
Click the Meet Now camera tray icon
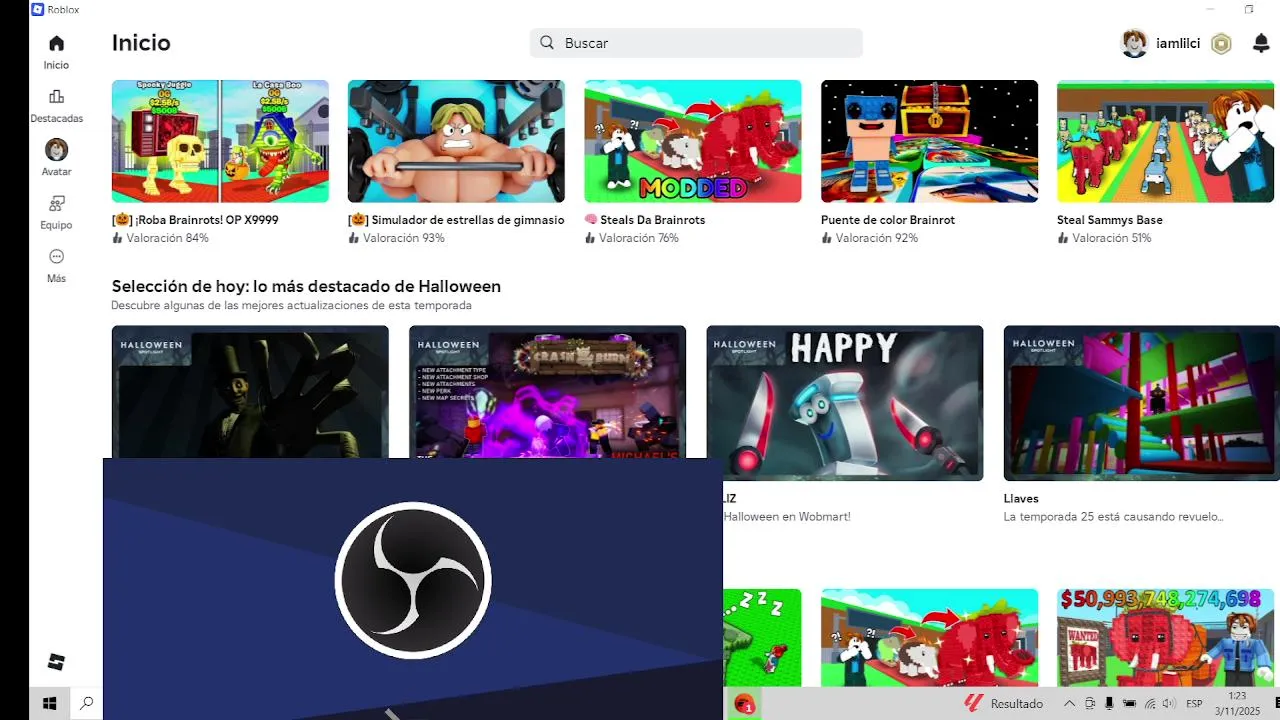pos(1090,704)
